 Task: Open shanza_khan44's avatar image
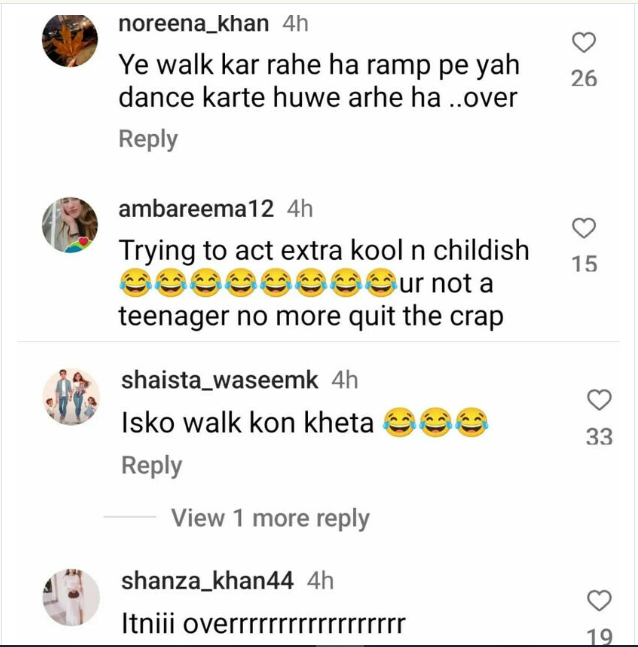click(72, 597)
